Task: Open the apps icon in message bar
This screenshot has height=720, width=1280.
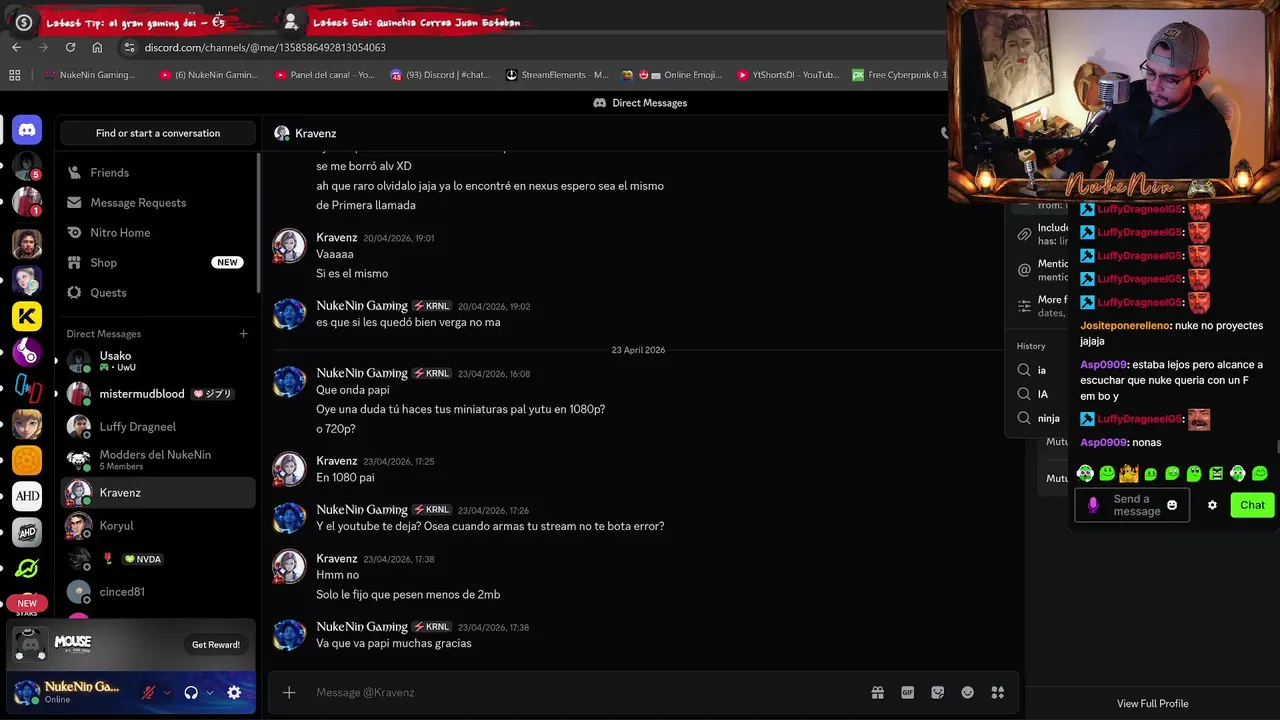Action: pos(997,692)
